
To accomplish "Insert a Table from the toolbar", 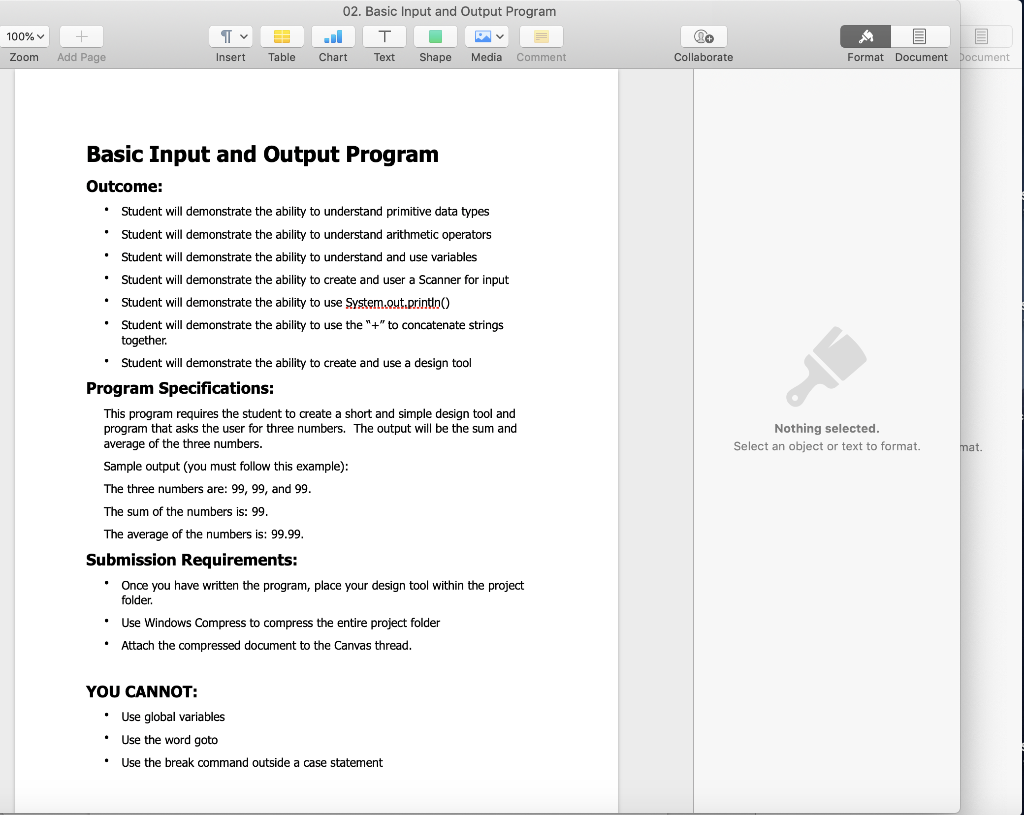I will click(x=281, y=37).
